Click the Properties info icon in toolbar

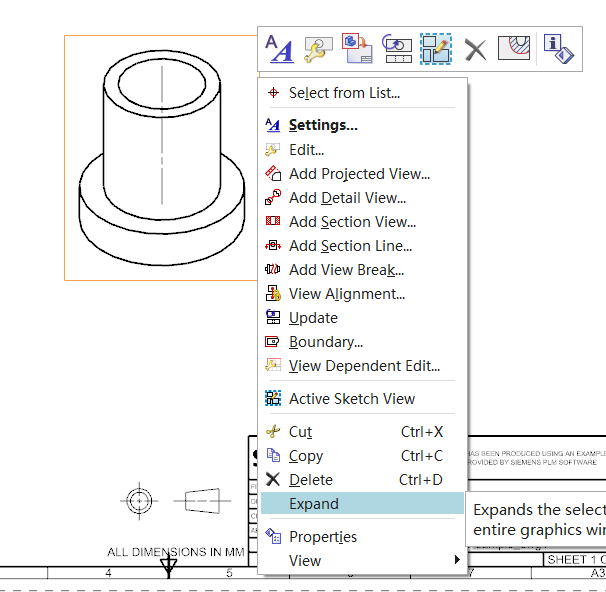[x=557, y=48]
